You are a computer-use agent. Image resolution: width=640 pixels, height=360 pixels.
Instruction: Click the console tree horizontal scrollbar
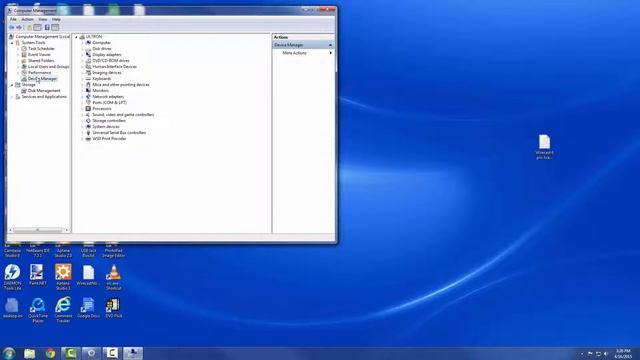coord(38,230)
